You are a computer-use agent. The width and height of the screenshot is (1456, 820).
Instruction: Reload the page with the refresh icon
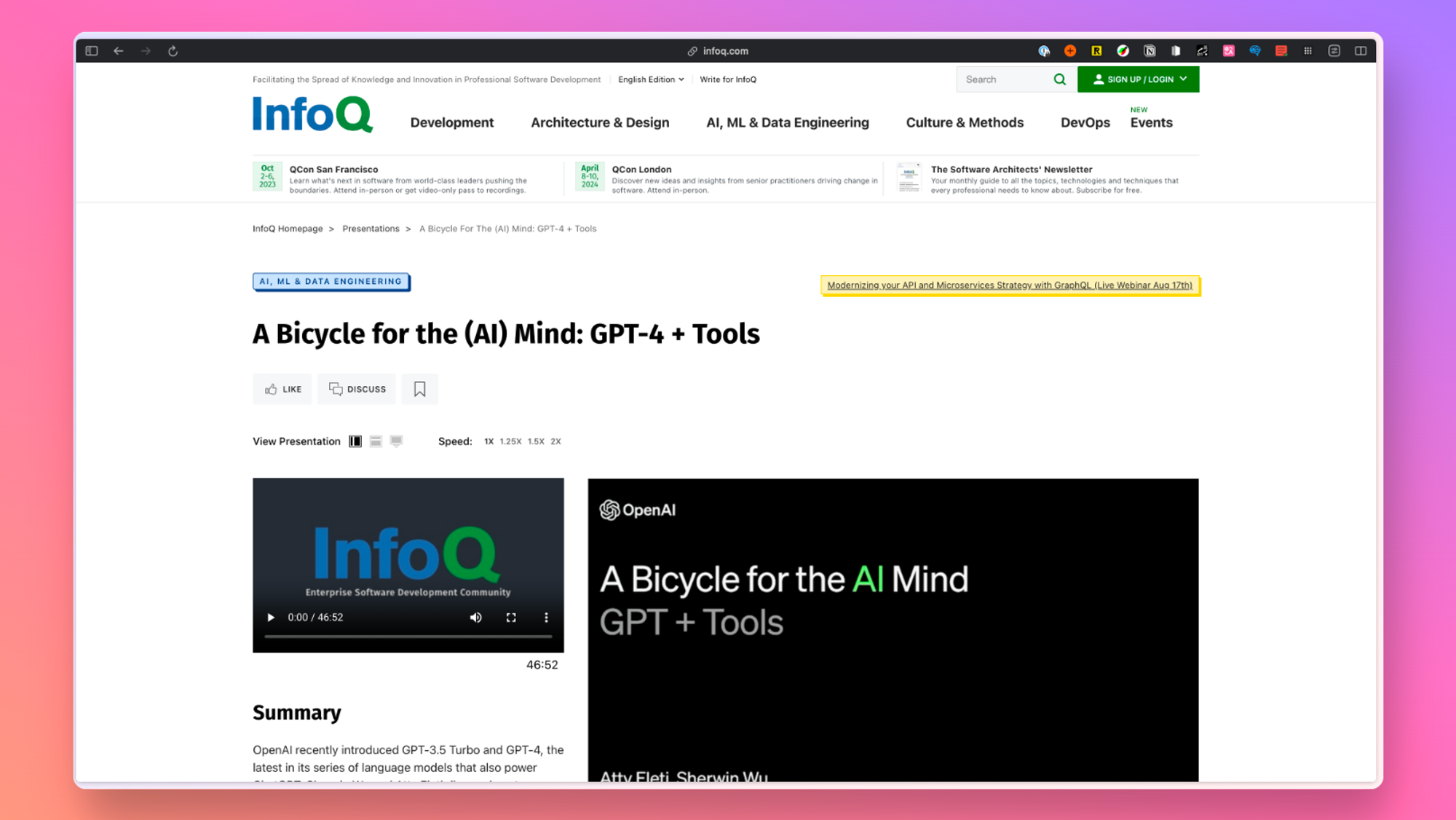tap(173, 51)
